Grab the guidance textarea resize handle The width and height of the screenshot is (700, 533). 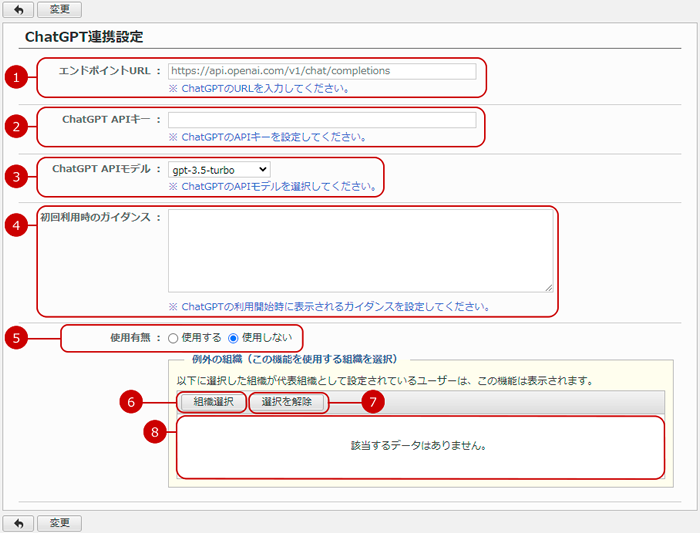tap(549, 288)
